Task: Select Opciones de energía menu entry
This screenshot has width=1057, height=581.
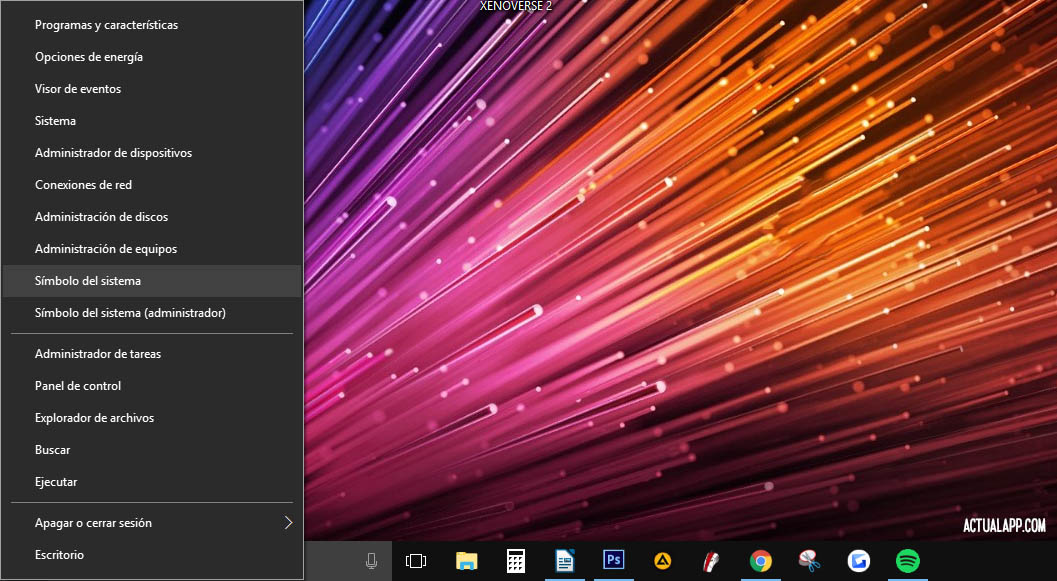Action: pos(152,57)
